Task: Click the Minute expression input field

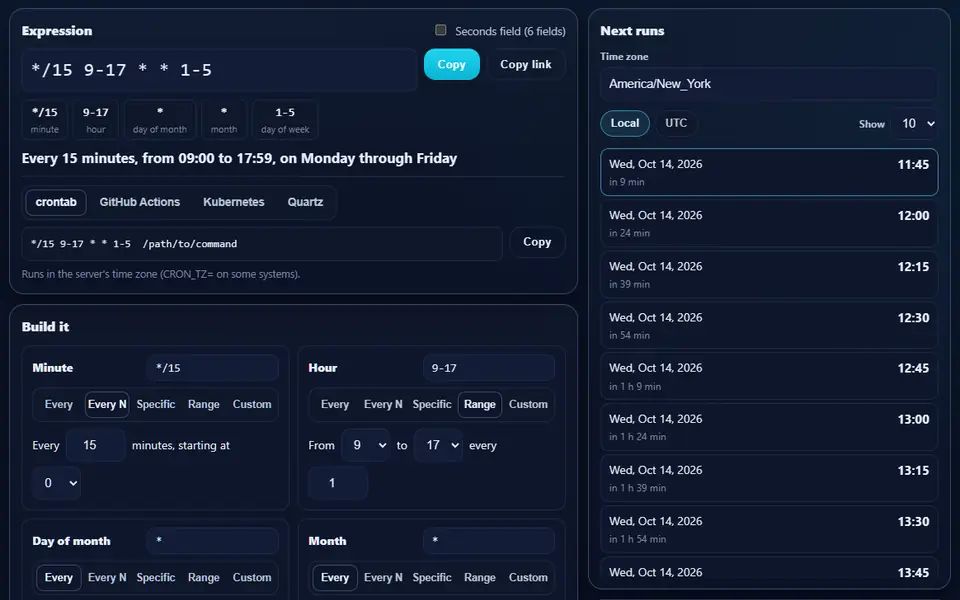Action: [x=212, y=368]
